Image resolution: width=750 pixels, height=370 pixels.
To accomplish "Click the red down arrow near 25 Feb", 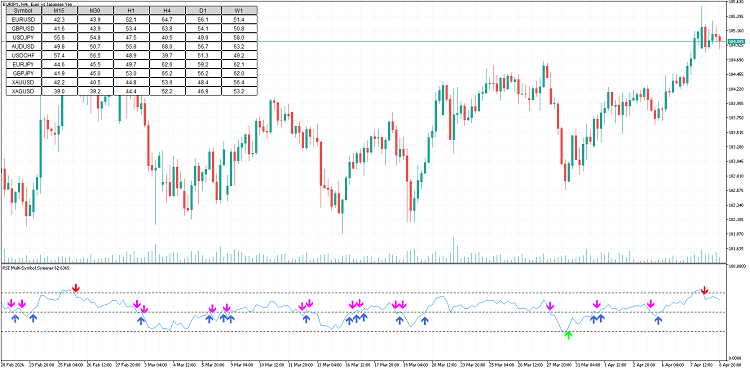I will coord(76,288).
